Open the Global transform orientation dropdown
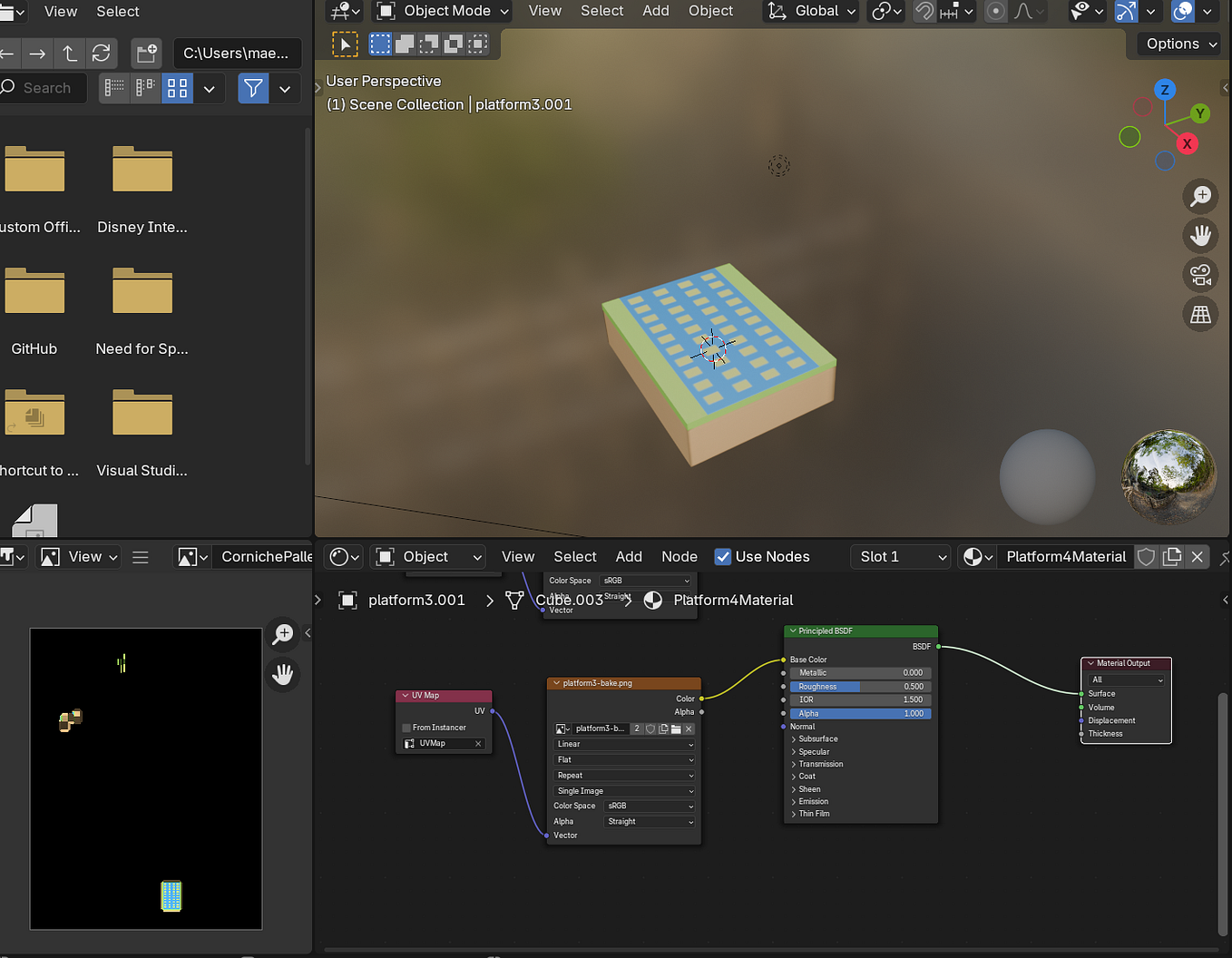This screenshot has height=958, width=1232. coord(810,11)
